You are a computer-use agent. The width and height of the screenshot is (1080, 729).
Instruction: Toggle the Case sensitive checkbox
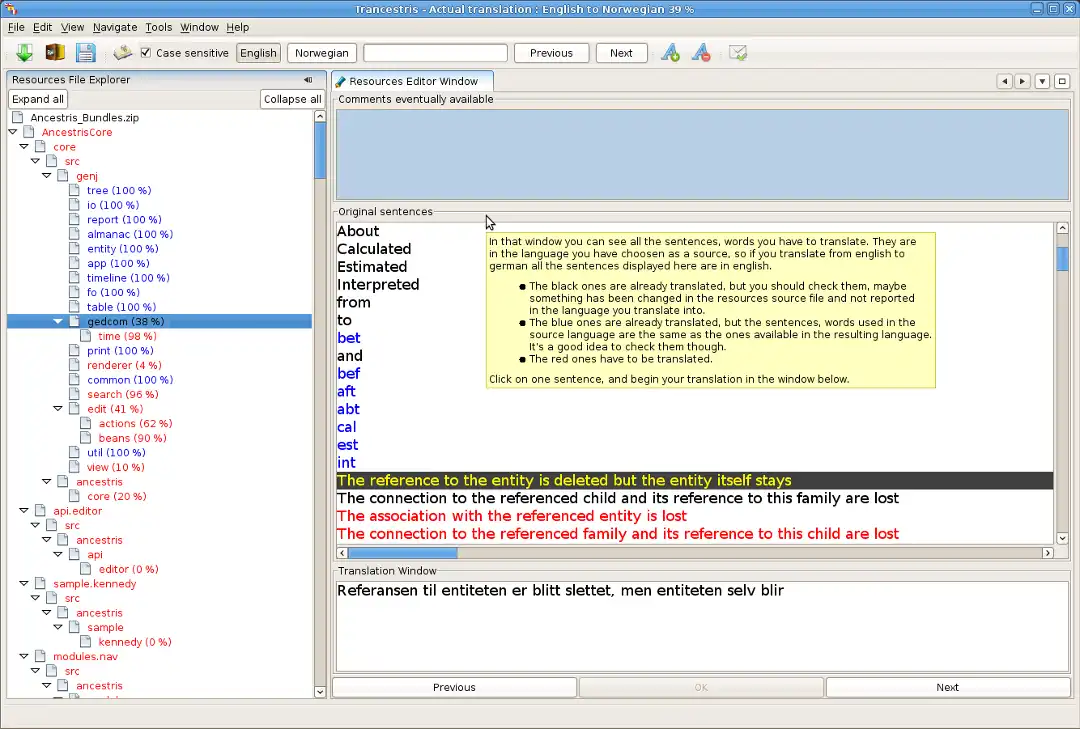(x=145, y=52)
